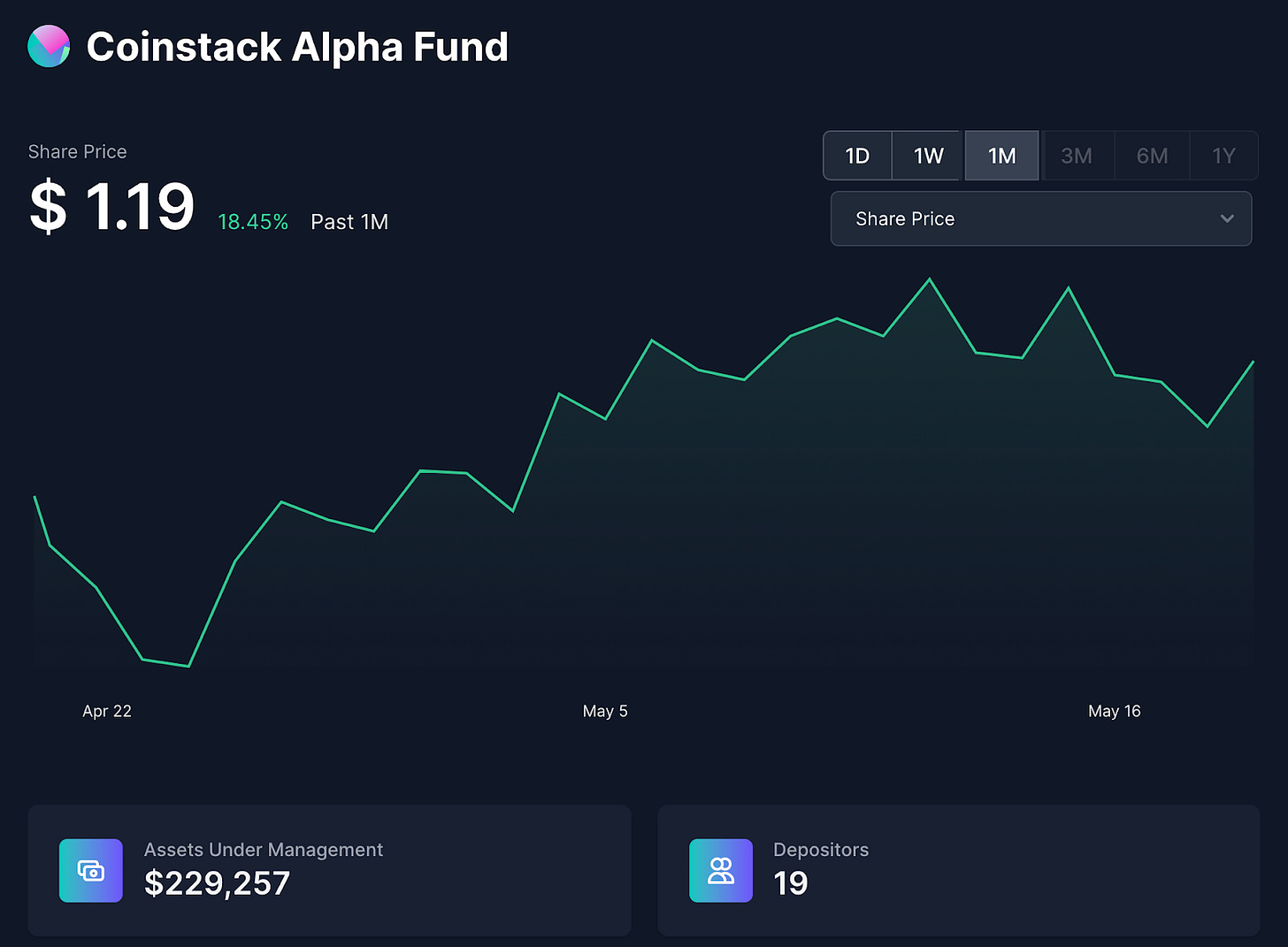Click the Coinstack Alpha Fund title

coord(297,47)
